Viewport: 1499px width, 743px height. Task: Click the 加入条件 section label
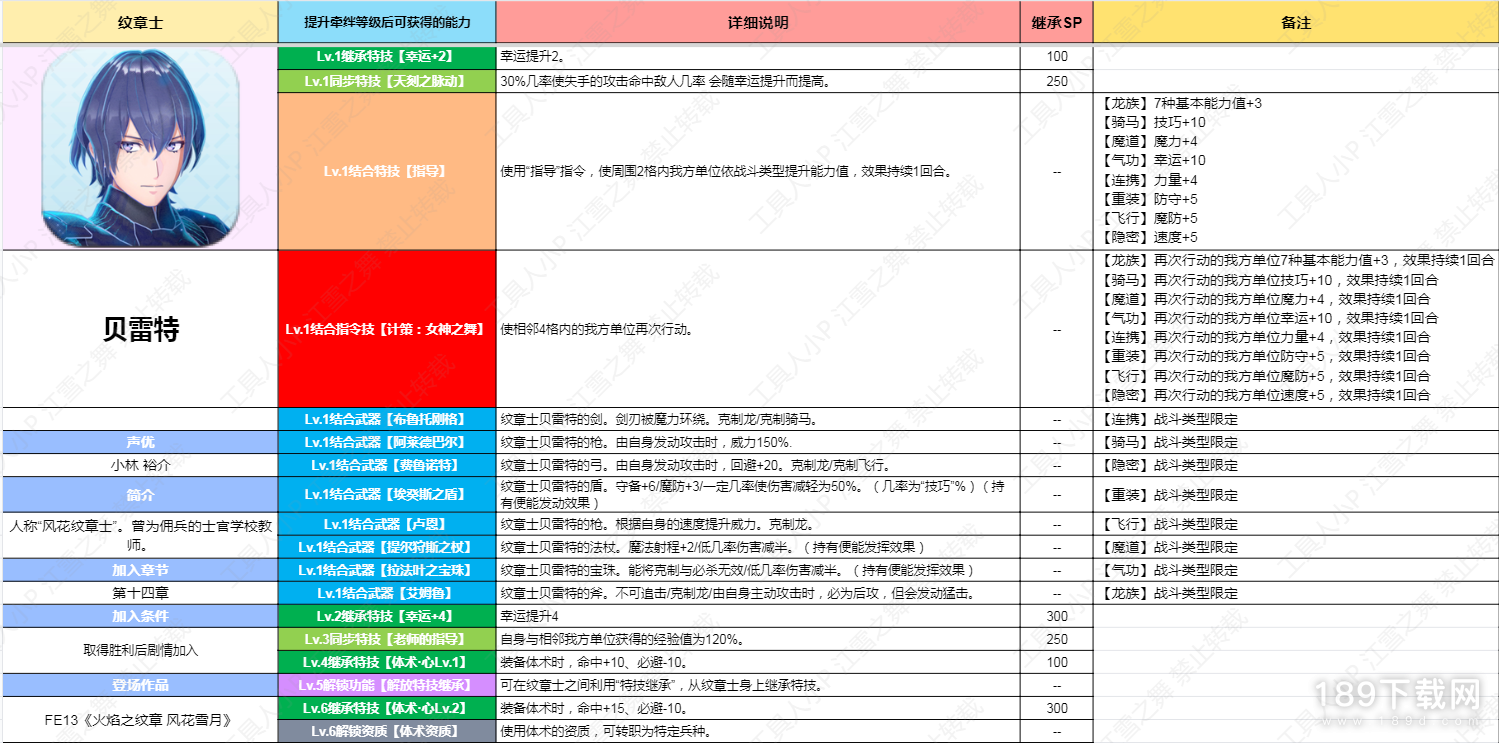(x=140, y=616)
